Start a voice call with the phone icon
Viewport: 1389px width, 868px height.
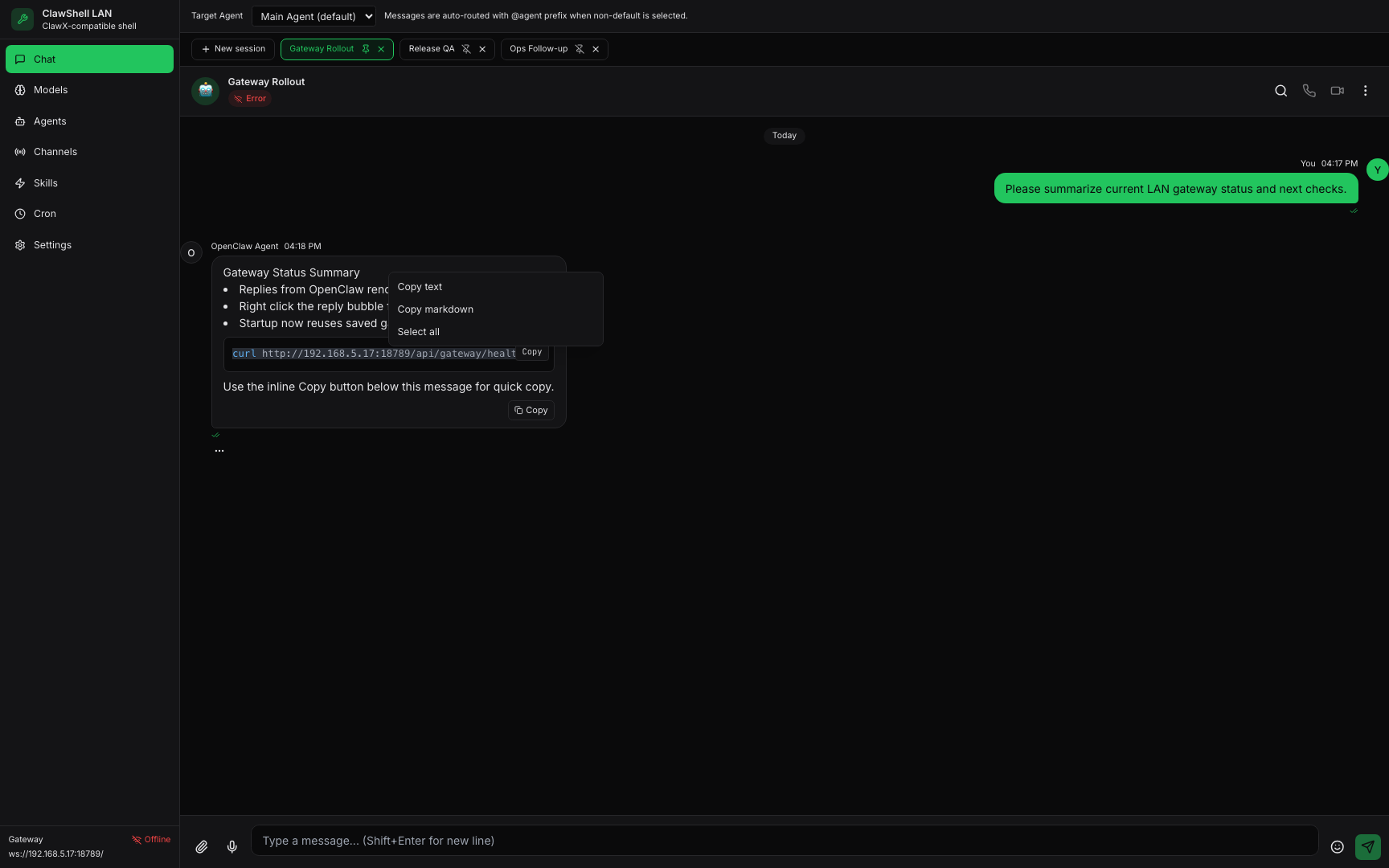1309,91
